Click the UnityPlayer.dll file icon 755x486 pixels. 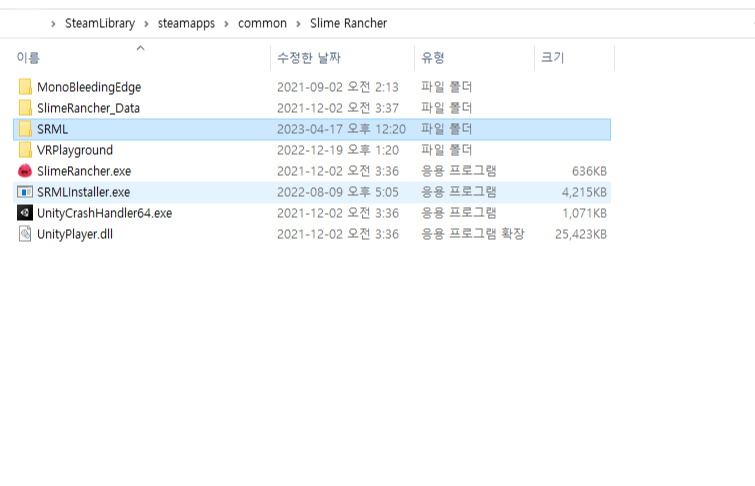(x=25, y=234)
